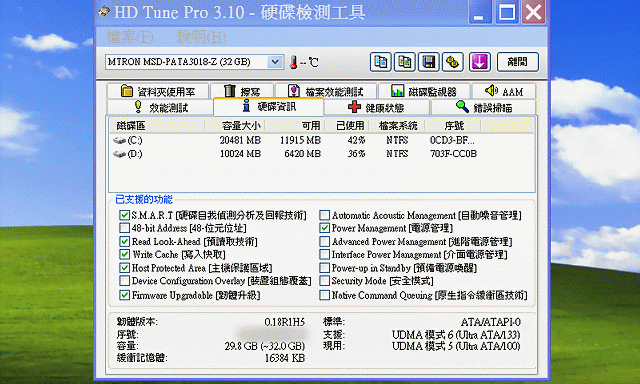Viewport: 640px width, 384px height.
Task: Click the 36% used cell
Action: [x=356, y=154]
